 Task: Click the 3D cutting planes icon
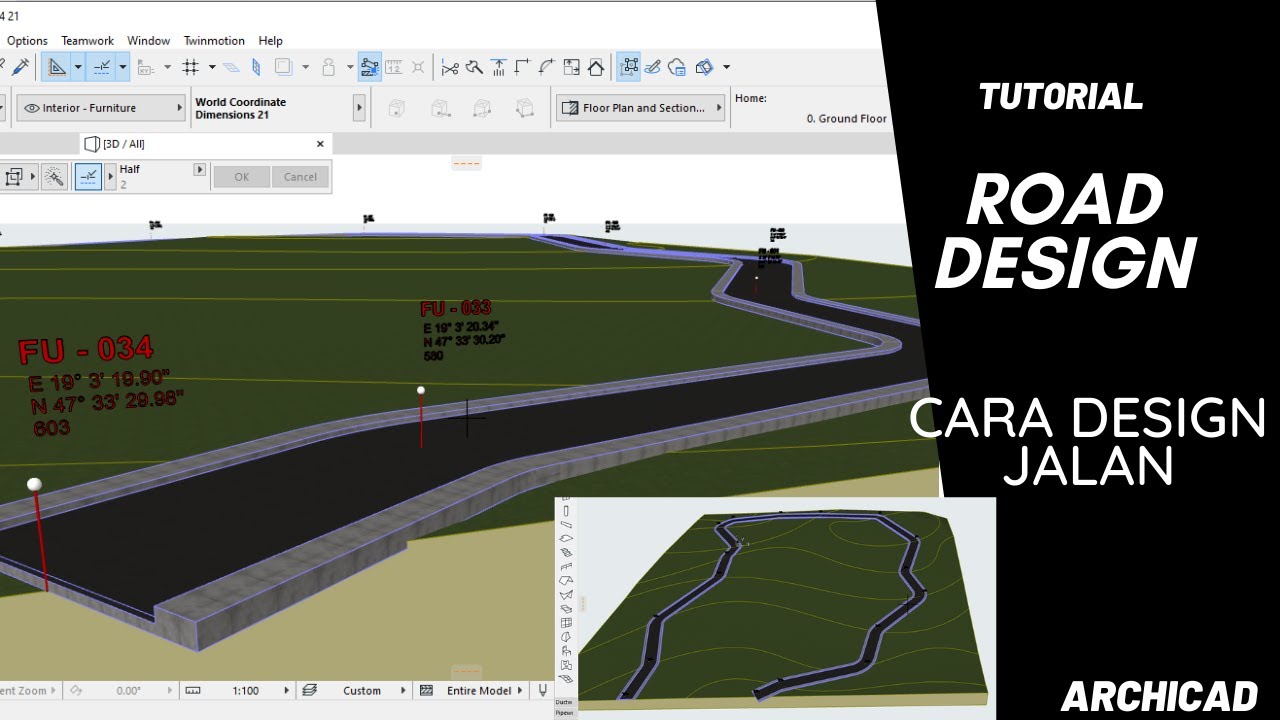[x=704, y=67]
